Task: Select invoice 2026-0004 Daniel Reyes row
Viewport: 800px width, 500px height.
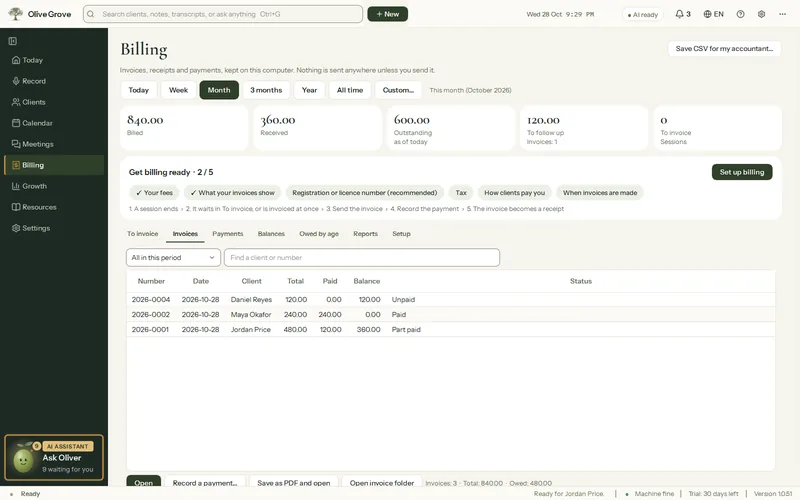Action: [451, 299]
